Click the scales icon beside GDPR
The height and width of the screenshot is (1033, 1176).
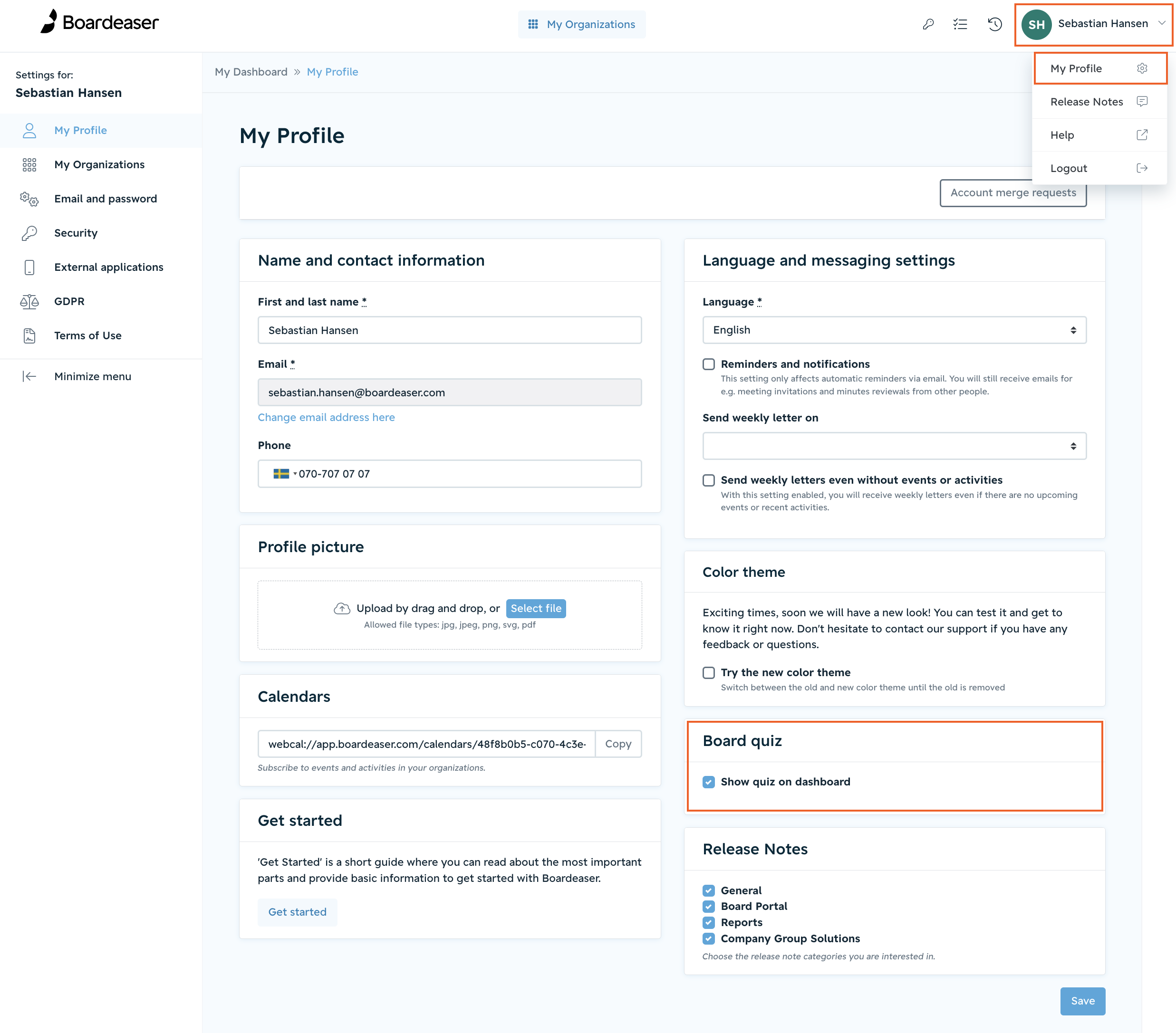pyautogui.click(x=29, y=301)
